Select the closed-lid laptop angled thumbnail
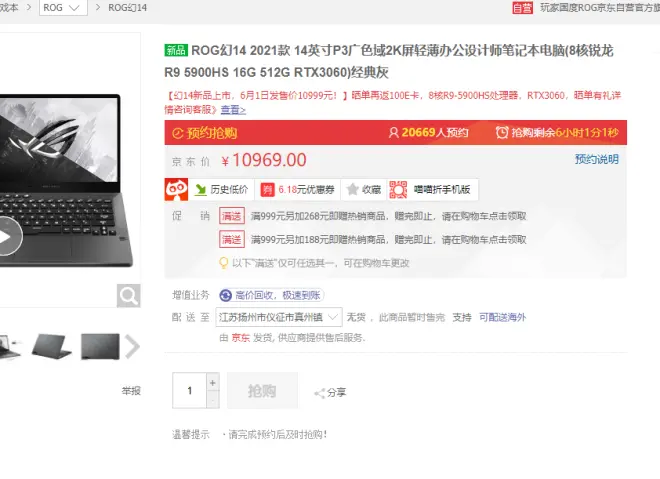This screenshot has width=660, height=479. [51, 346]
